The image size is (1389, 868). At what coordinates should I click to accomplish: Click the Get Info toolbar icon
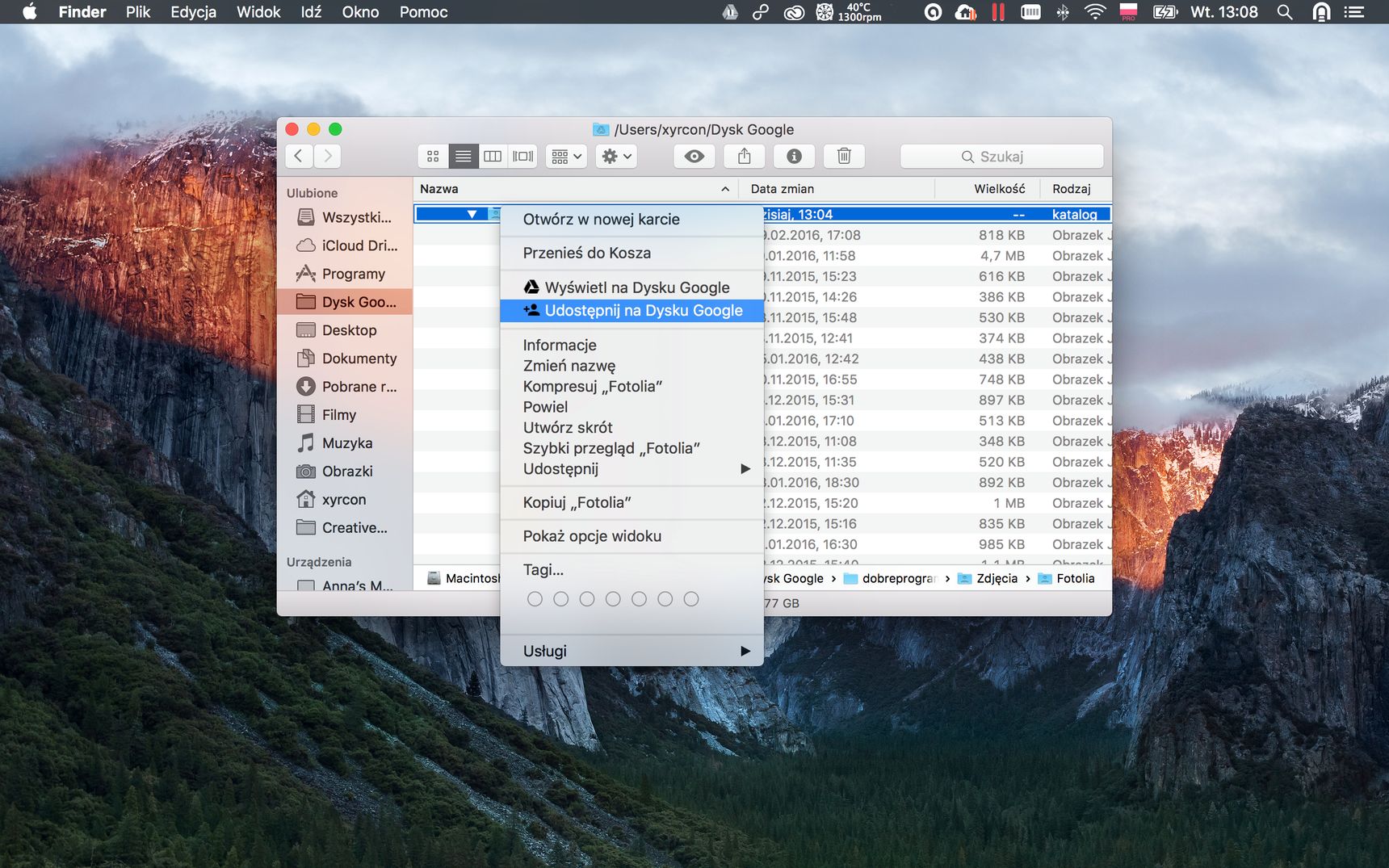(x=795, y=156)
